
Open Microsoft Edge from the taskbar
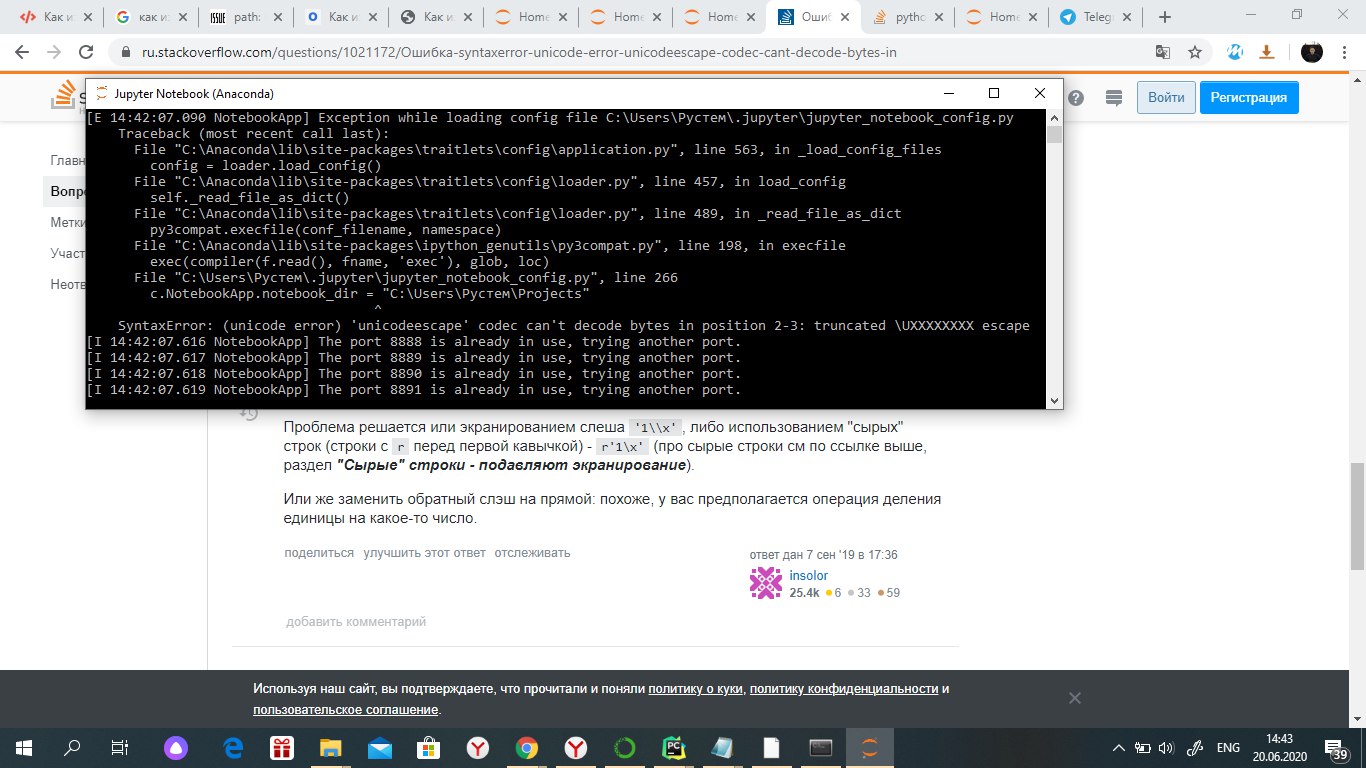point(233,747)
